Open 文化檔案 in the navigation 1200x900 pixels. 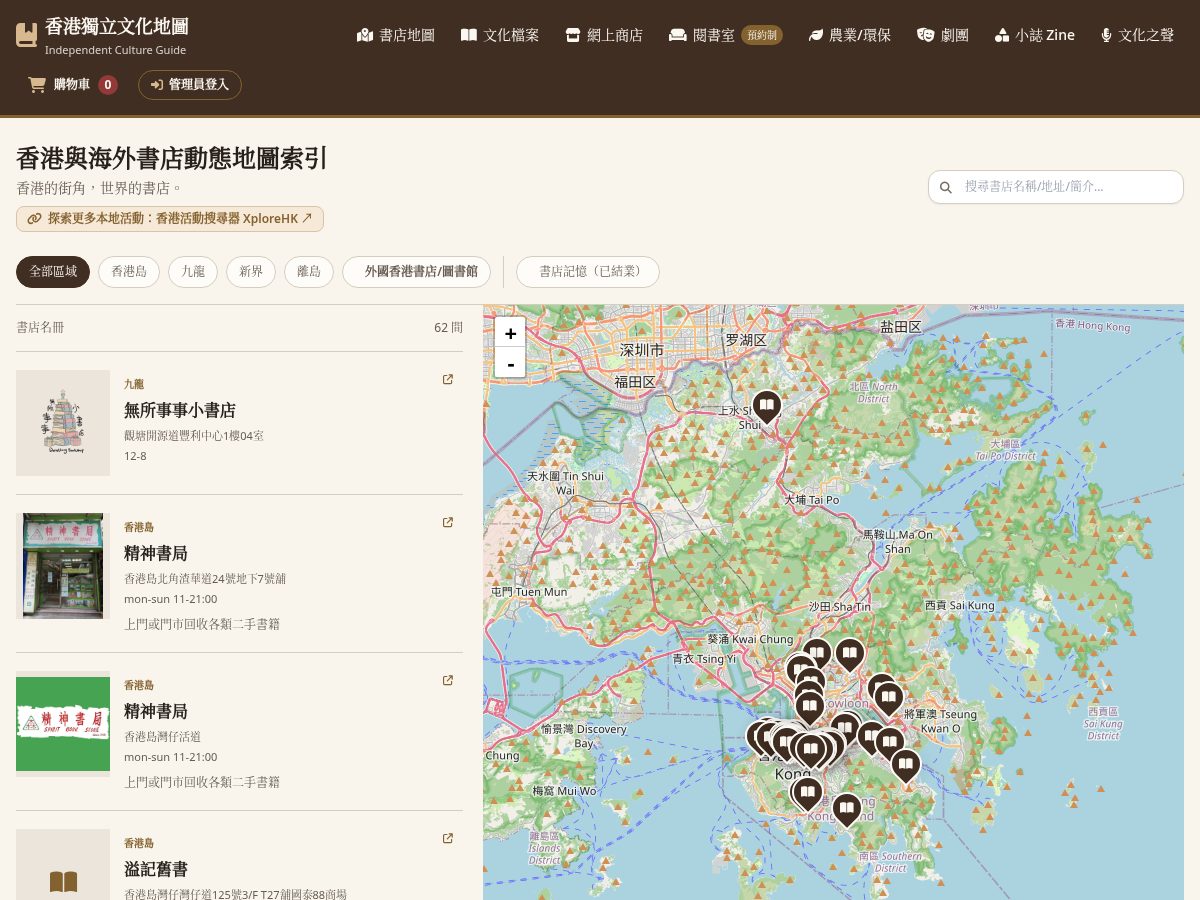pyautogui.click(x=500, y=35)
